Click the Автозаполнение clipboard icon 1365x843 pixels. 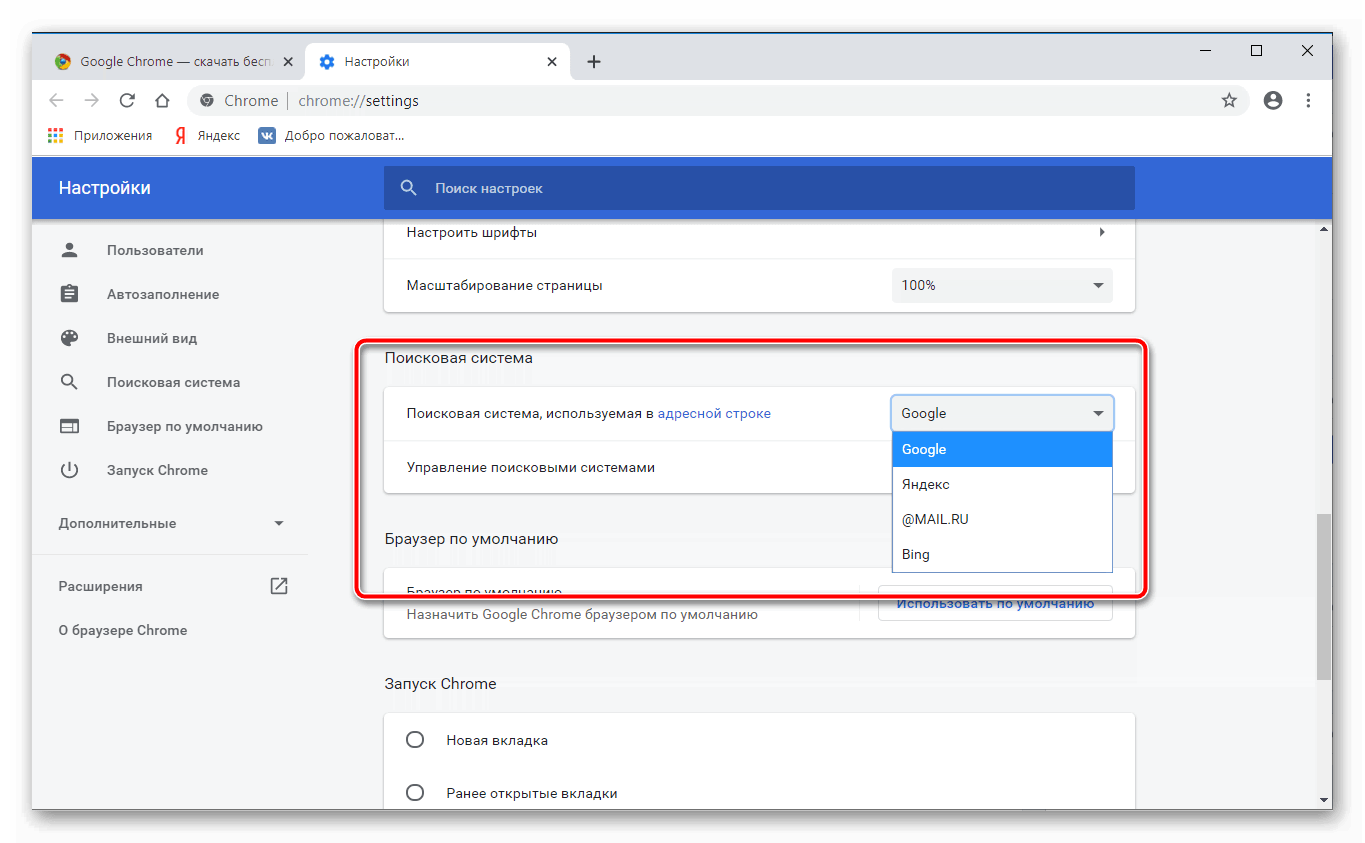point(69,294)
